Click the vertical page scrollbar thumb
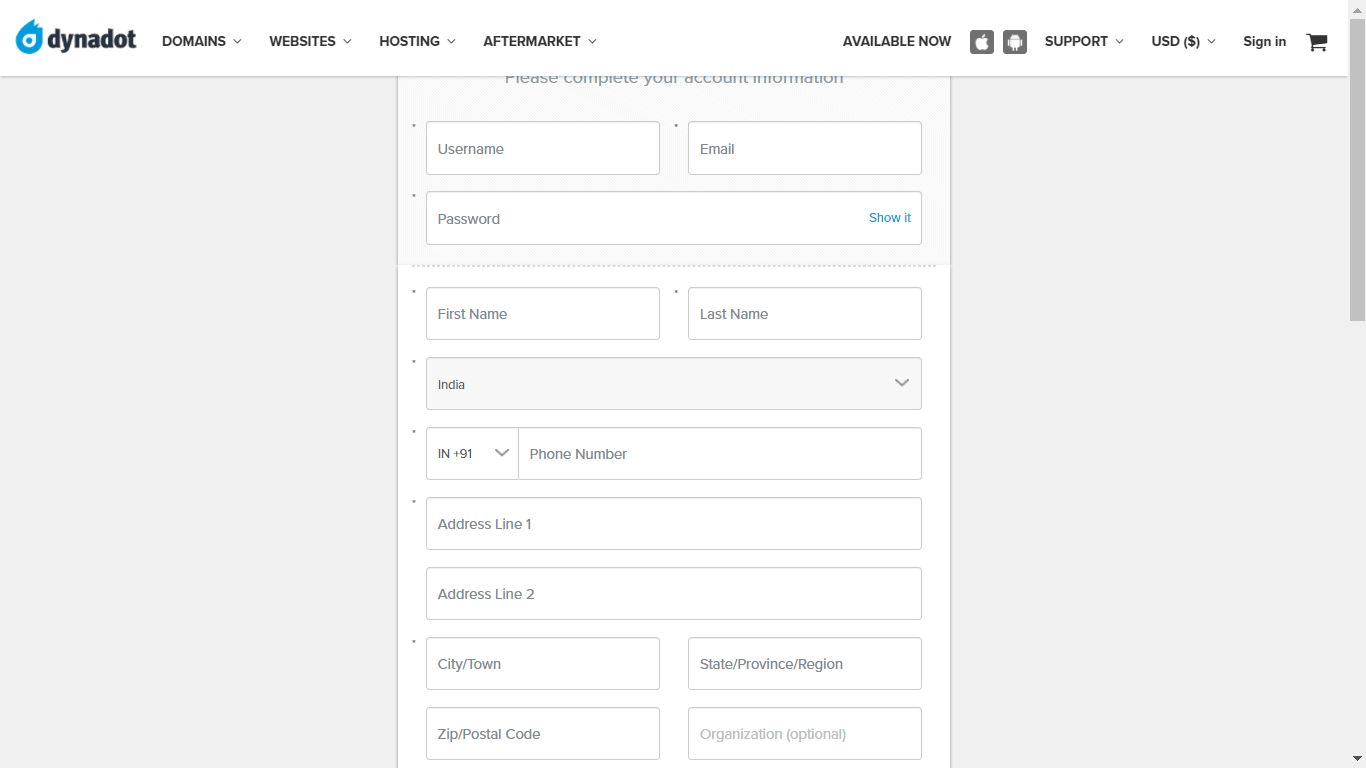 [x=1357, y=170]
